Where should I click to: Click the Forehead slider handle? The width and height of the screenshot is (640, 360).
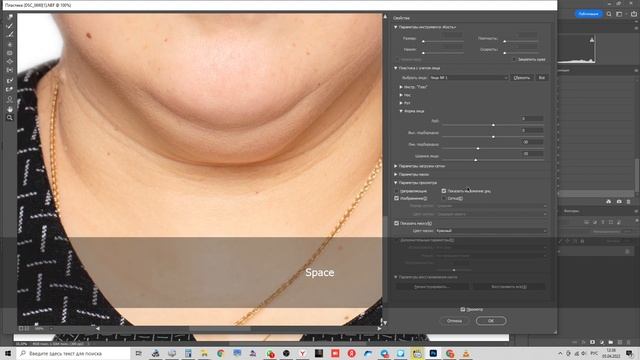pyautogui.click(x=493, y=125)
